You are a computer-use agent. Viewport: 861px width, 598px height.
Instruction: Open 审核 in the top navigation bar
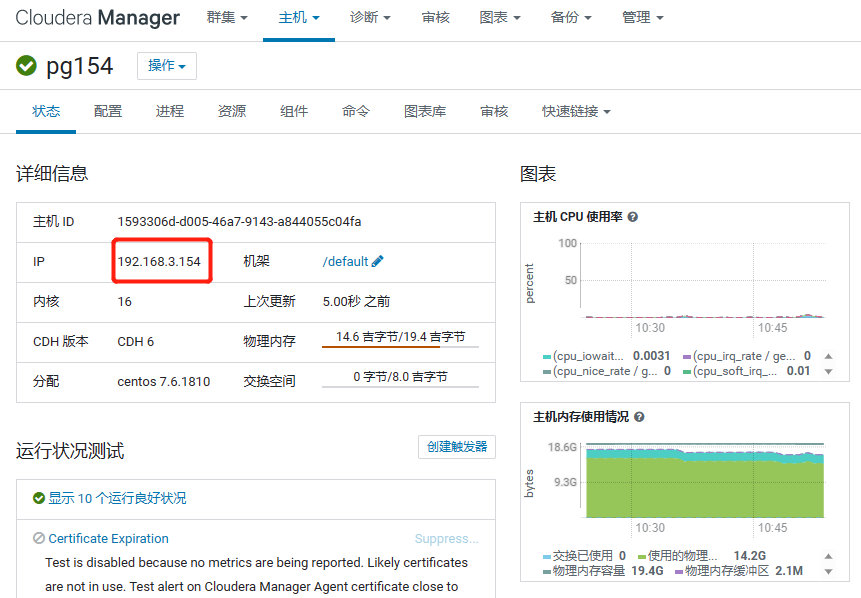(x=435, y=18)
